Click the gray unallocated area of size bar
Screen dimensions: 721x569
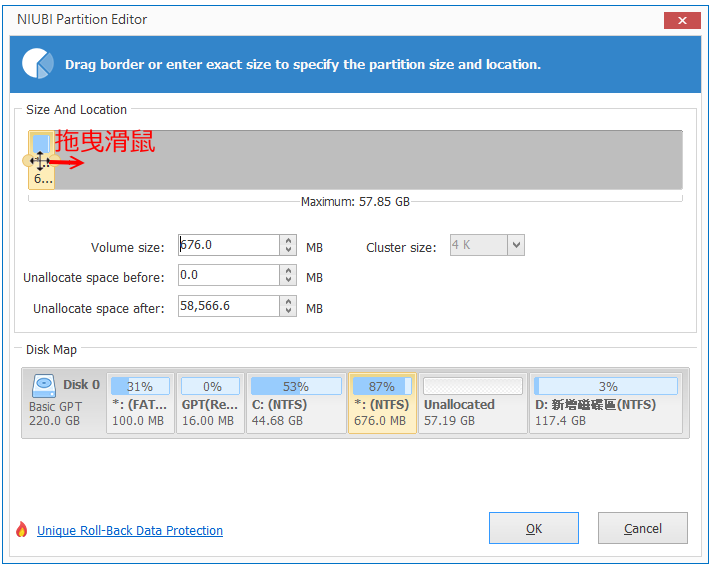[x=368, y=160]
